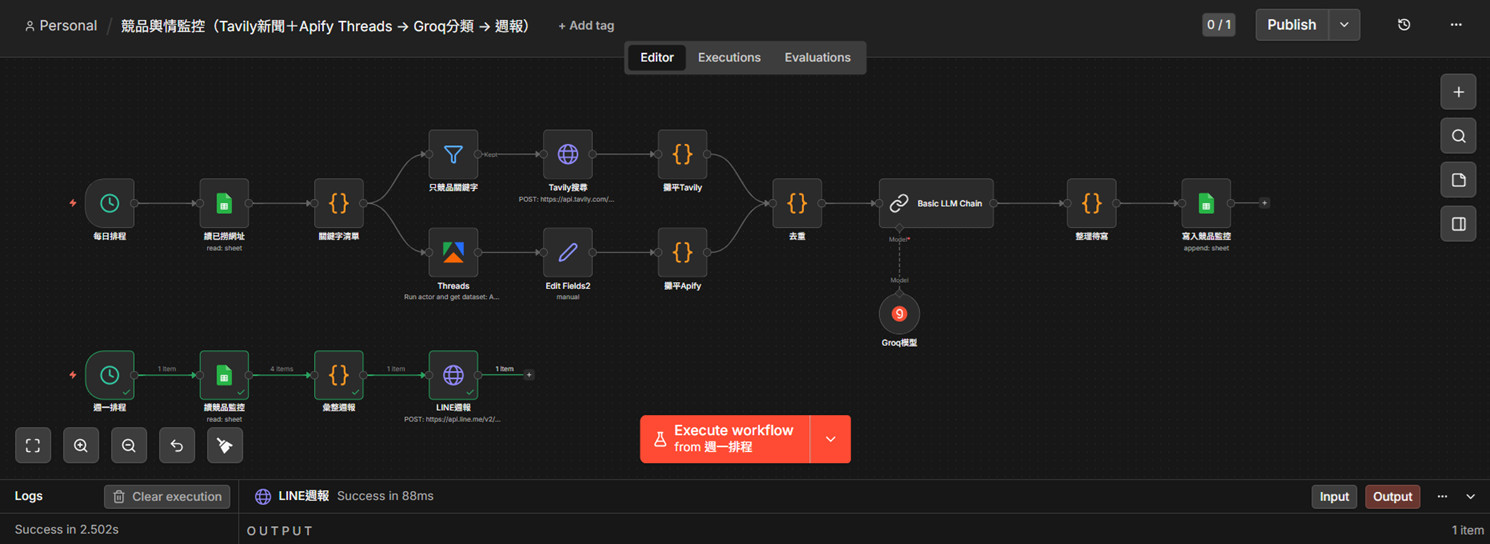Click the 週一排程 trigger lightning bolt
Viewport: 1490px width, 544px height.
click(x=72, y=375)
